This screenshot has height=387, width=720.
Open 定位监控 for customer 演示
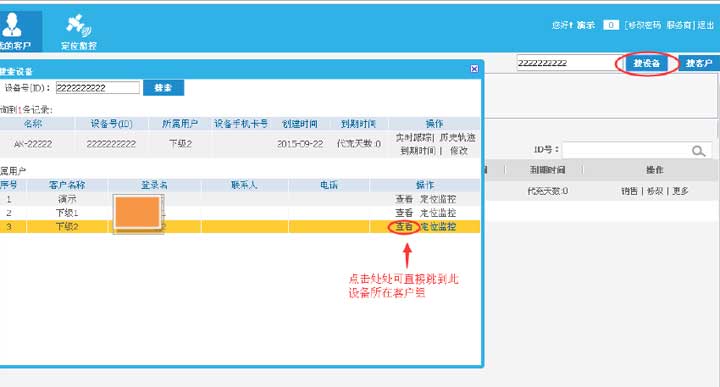click(438, 199)
